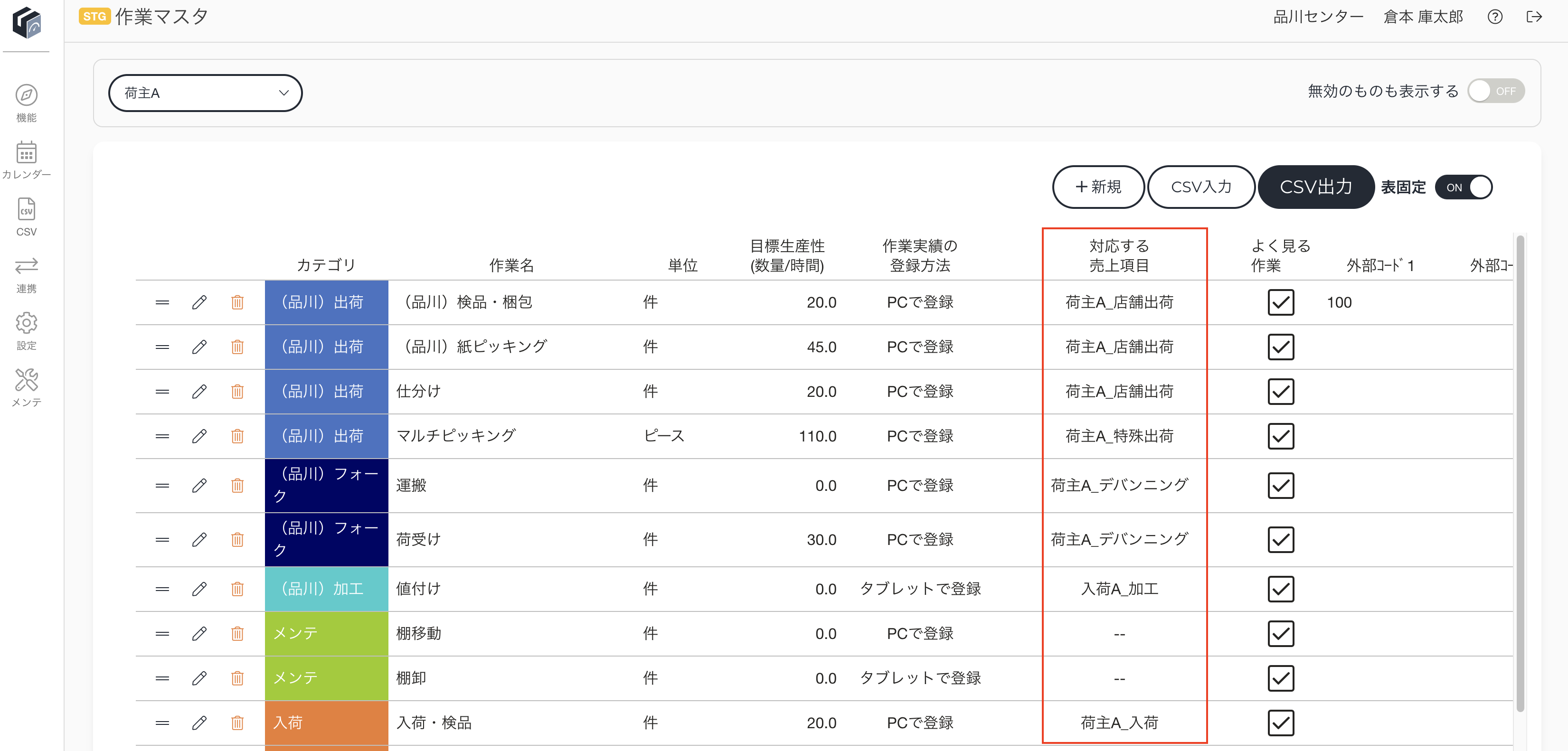Turn off the 表固定 toggle
This screenshot has width=1568, height=751.
[x=1464, y=188]
